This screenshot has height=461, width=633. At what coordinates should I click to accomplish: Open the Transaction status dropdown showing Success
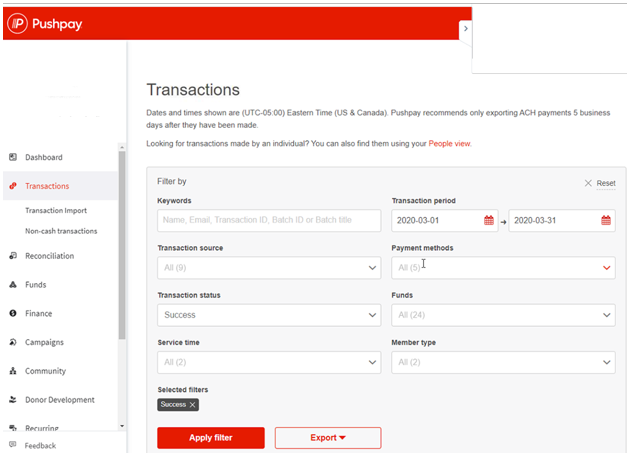pyautogui.click(x=269, y=315)
